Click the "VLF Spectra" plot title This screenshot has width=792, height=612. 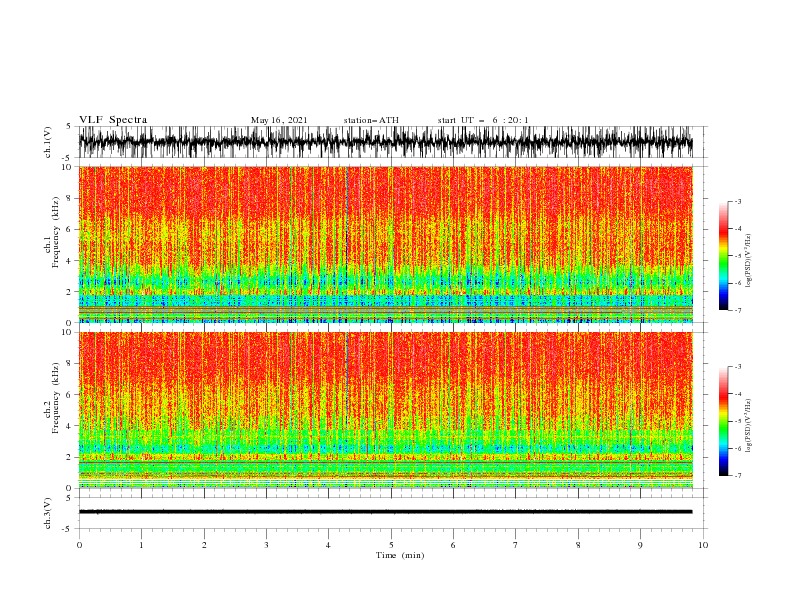pos(113,120)
